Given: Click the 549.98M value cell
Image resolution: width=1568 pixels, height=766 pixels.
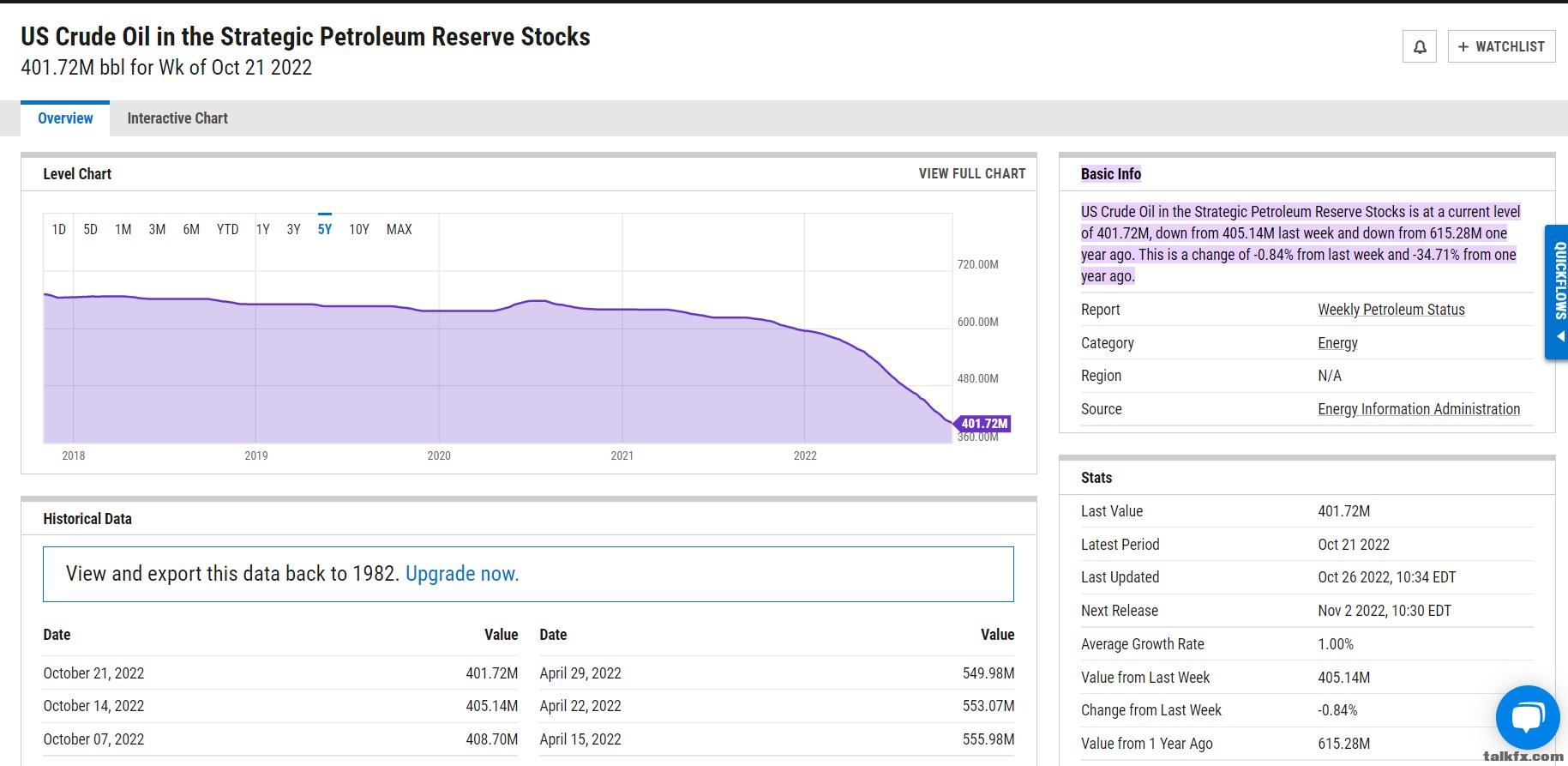Looking at the screenshot, I should pyautogui.click(x=988, y=673).
